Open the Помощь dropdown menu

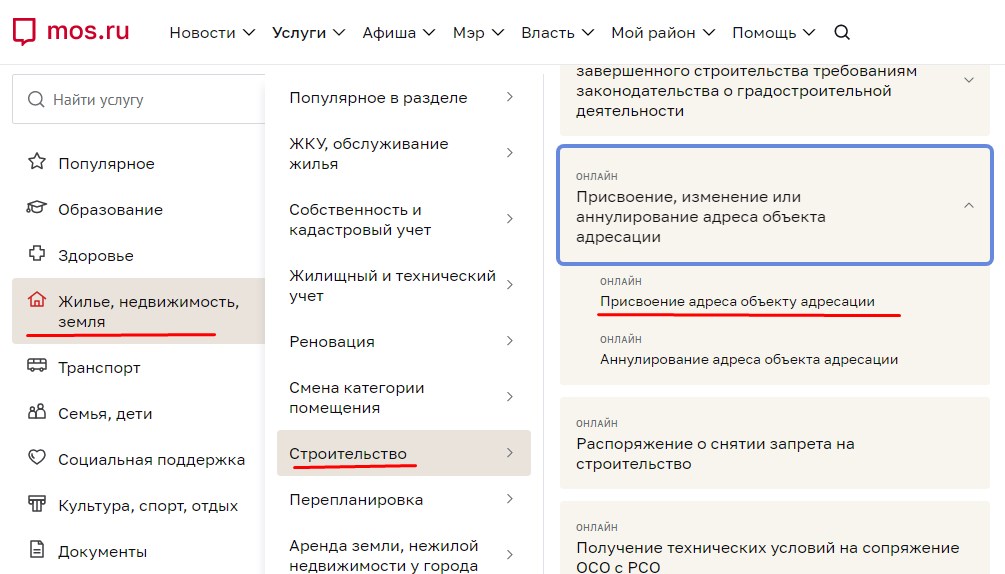tap(774, 33)
